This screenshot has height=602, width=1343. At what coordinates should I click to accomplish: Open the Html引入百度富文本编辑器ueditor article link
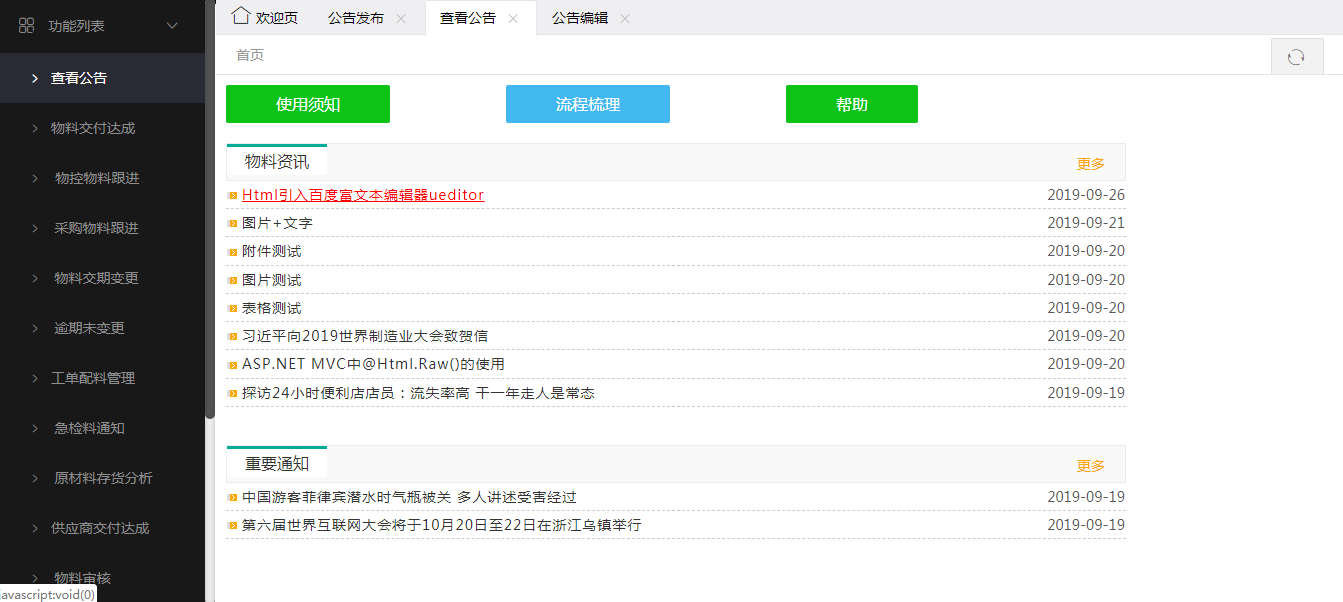coord(363,195)
